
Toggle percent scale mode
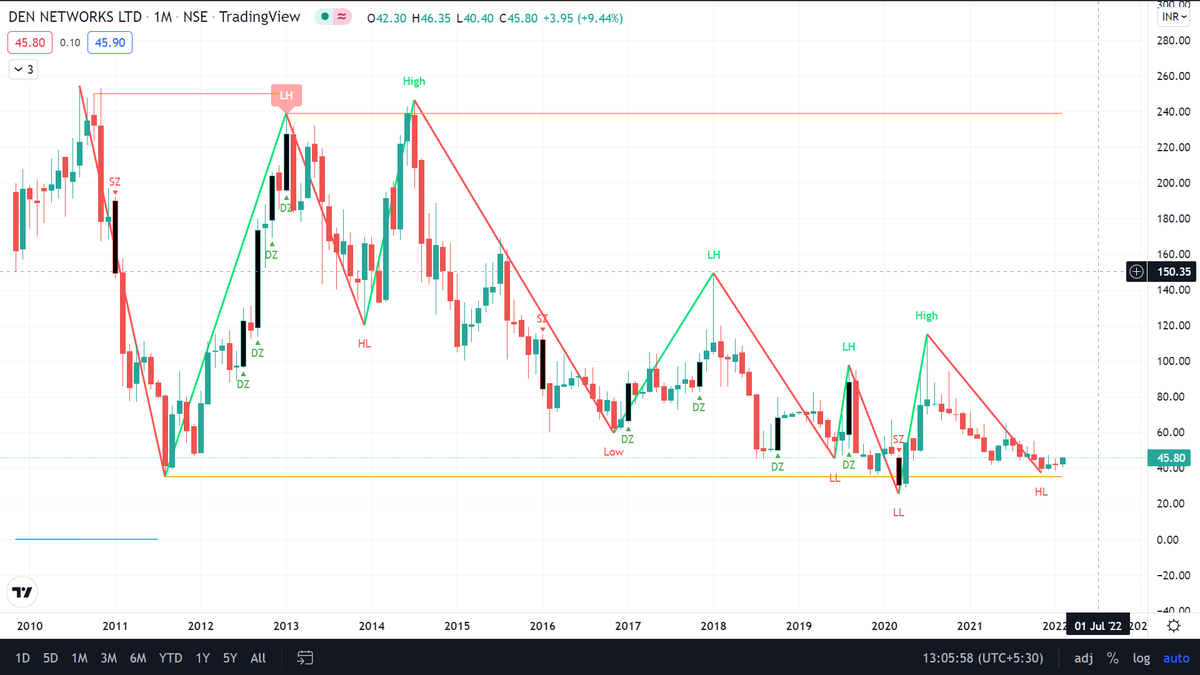pyautogui.click(x=1112, y=658)
